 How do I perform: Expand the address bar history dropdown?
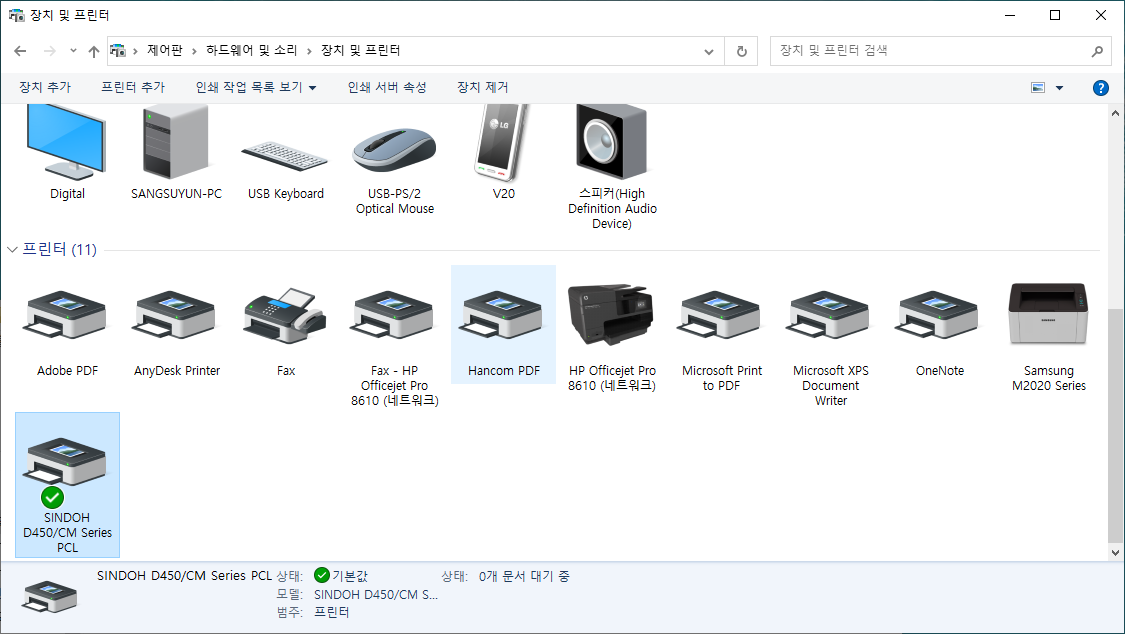[x=709, y=52]
